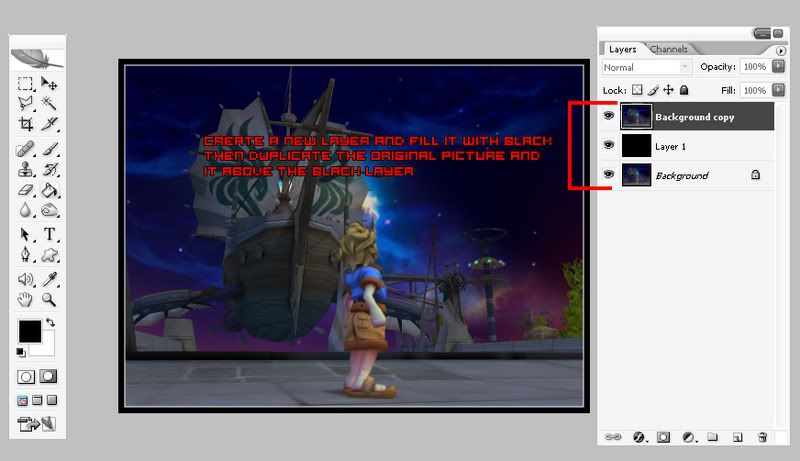The height and width of the screenshot is (461, 800).
Task: Swap foreground and background colors
Action: point(51,322)
